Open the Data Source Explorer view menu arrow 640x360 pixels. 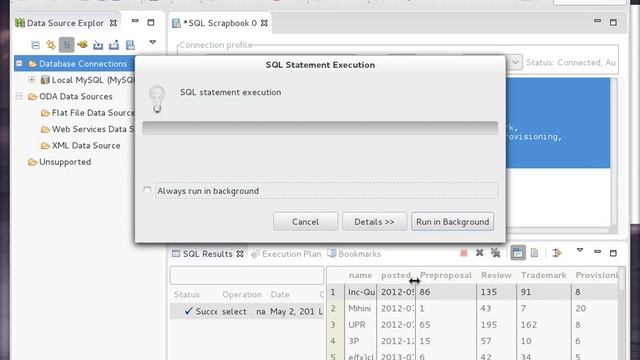click(x=153, y=42)
